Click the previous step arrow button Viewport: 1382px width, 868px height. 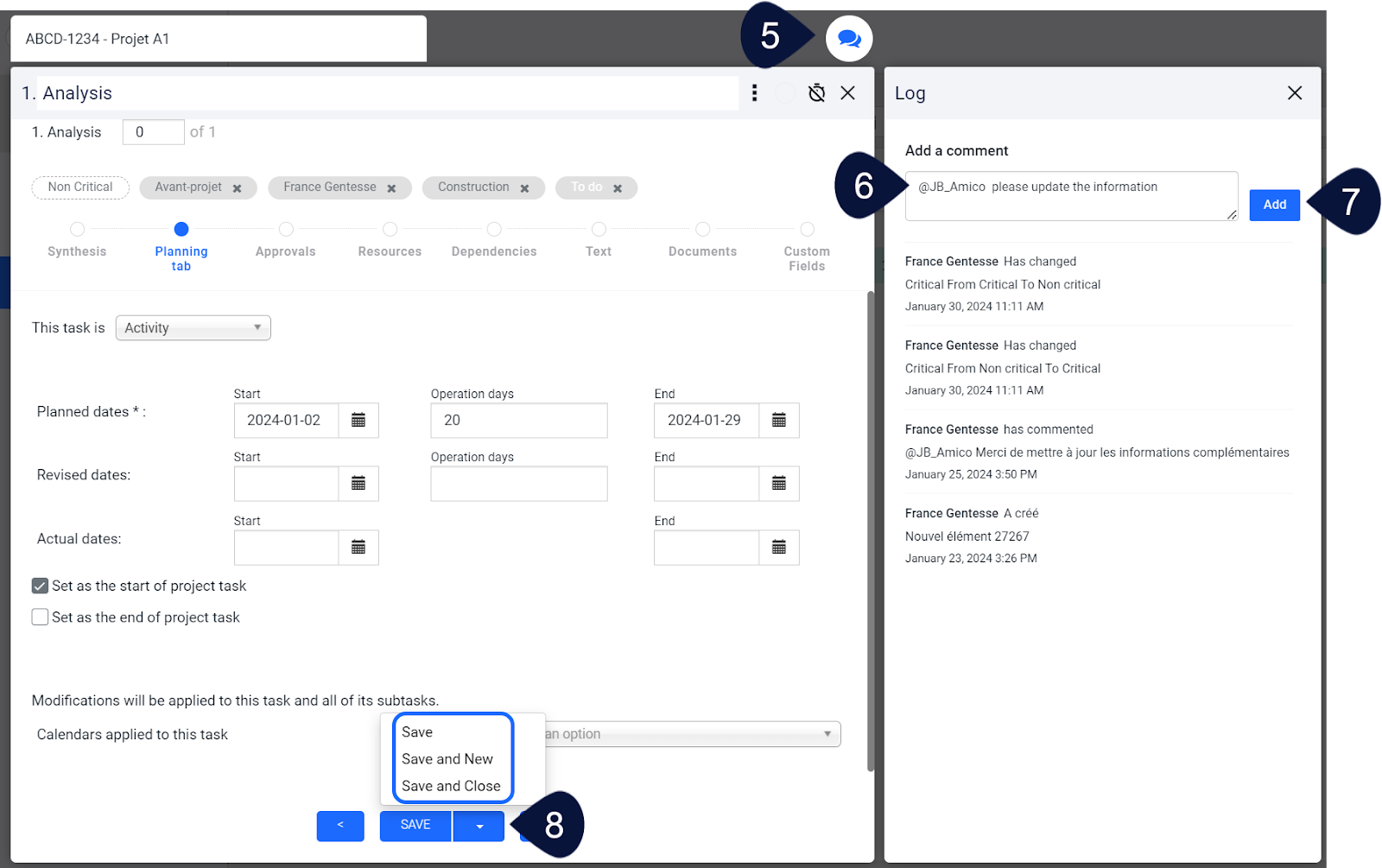coord(340,826)
